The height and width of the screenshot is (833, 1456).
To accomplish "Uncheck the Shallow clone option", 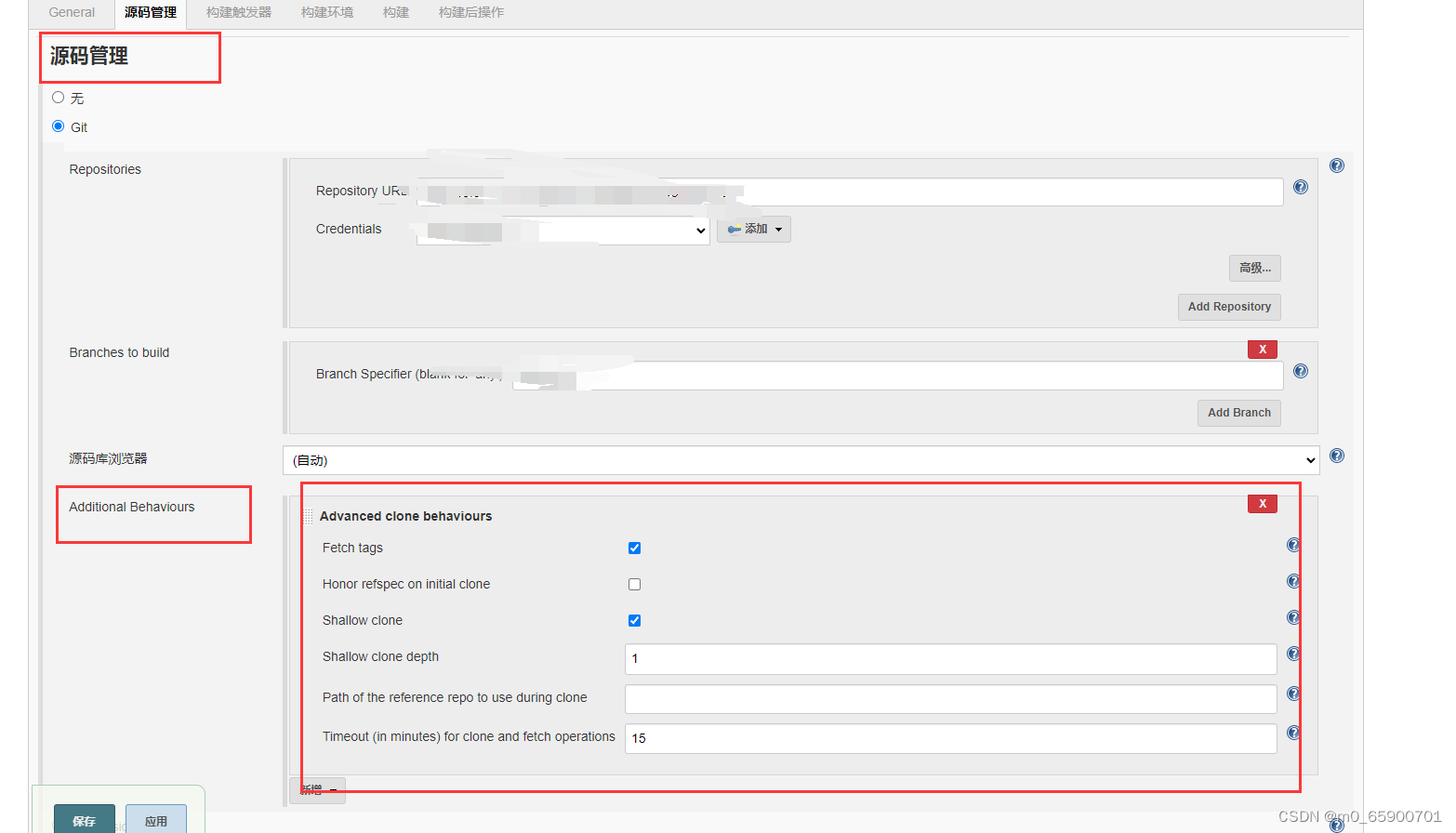I will (x=634, y=620).
